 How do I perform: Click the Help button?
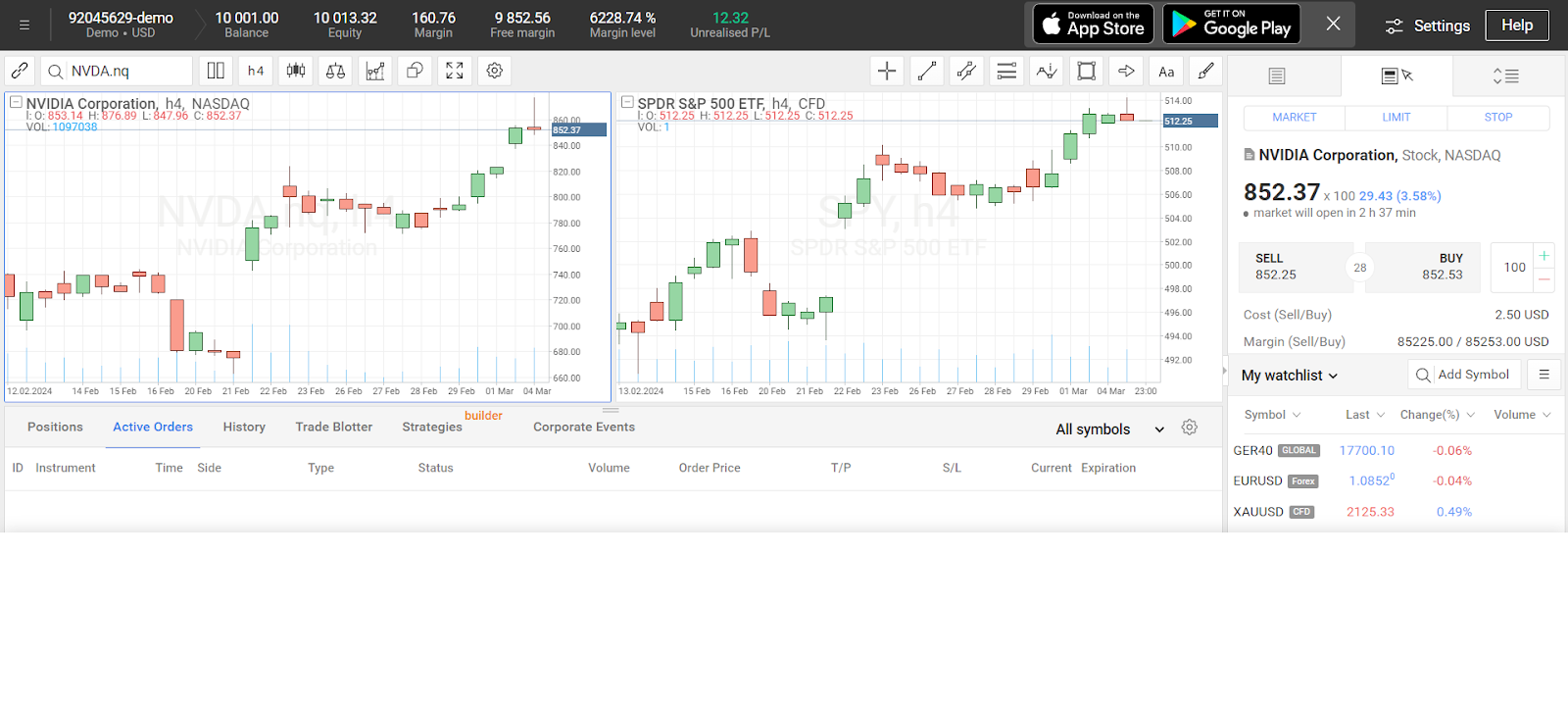click(1517, 25)
